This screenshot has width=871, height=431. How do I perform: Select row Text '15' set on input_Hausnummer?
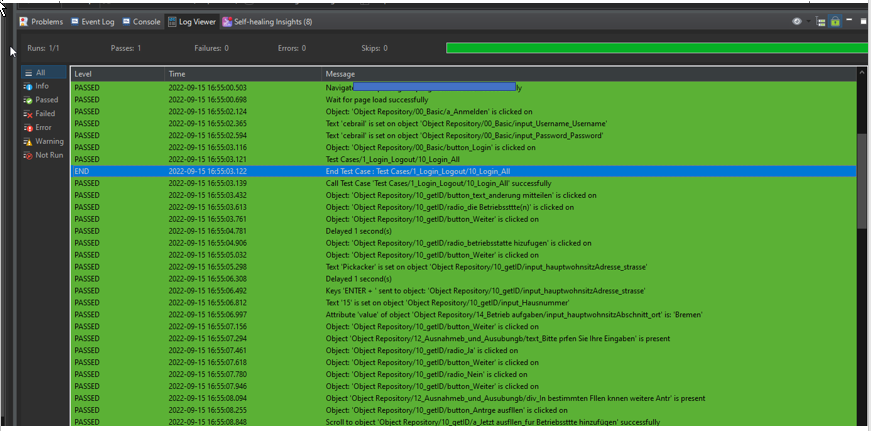pos(464,303)
